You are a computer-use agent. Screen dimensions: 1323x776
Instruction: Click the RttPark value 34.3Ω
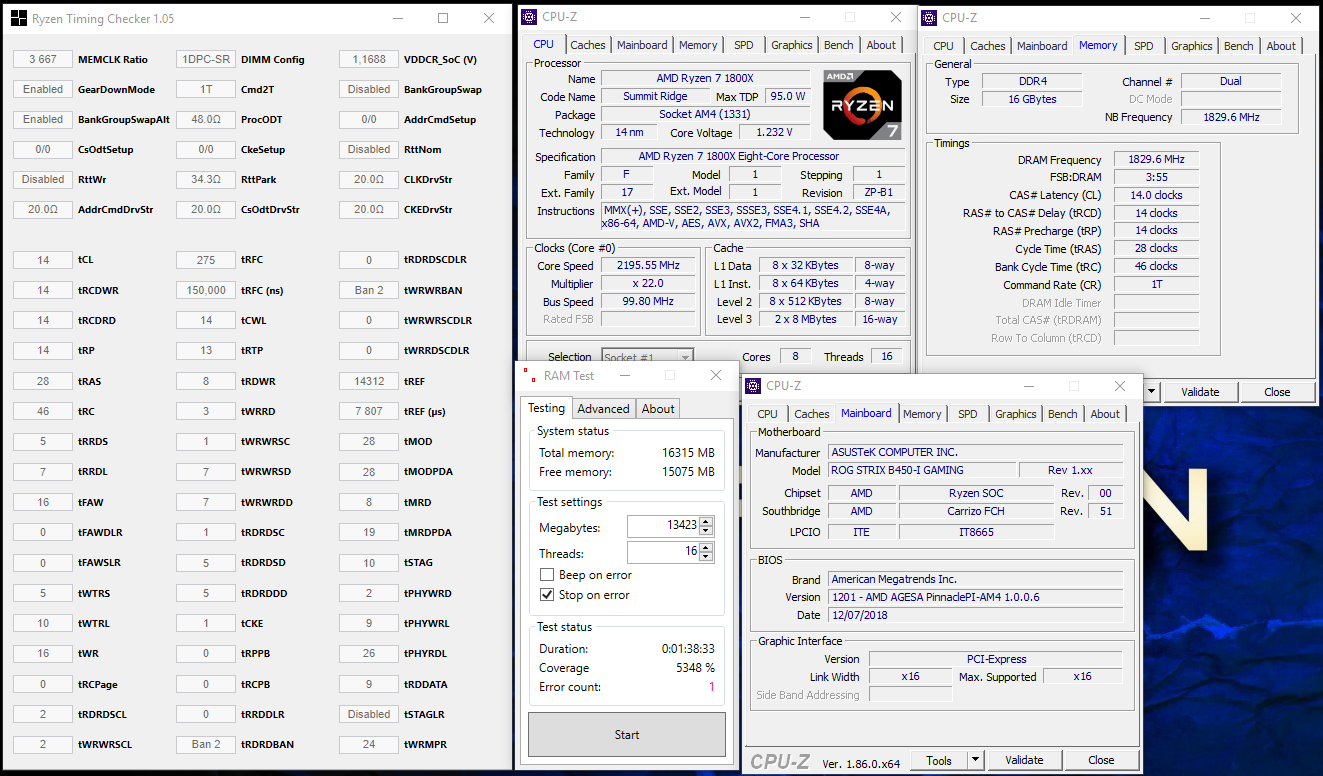tap(206, 179)
